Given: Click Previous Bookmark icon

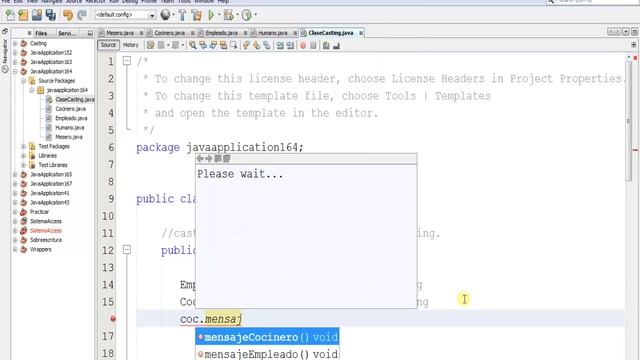Looking at the screenshot, I should click(x=246, y=45).
